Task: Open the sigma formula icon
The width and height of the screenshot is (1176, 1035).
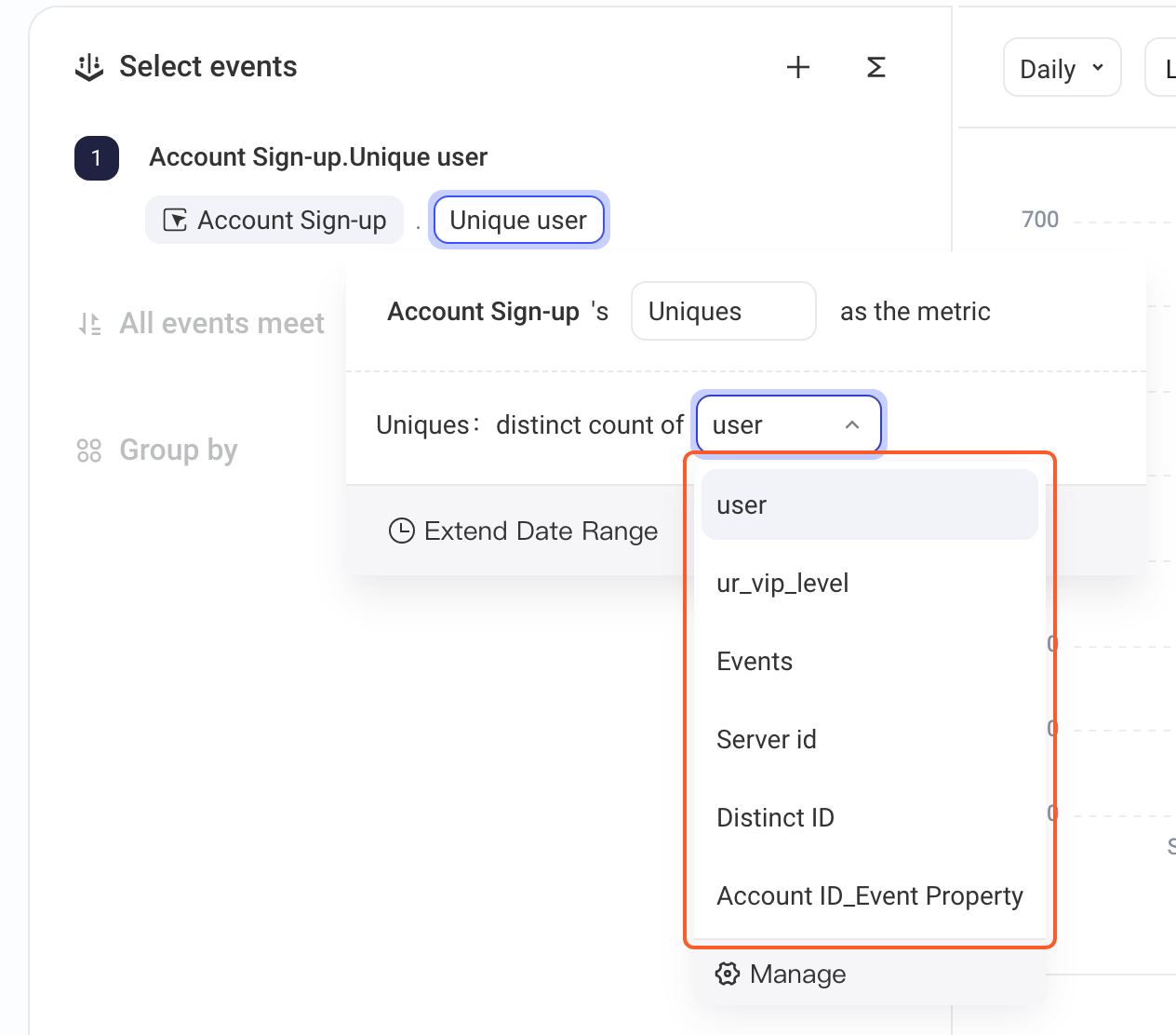Action: tap(876, 67)
